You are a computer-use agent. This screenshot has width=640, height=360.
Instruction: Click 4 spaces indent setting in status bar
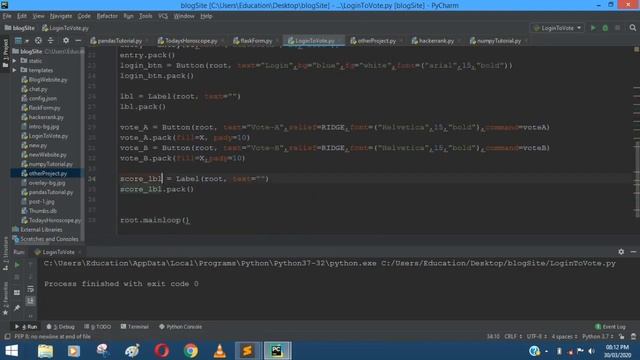pyautogui.click(x=564, y=336)
